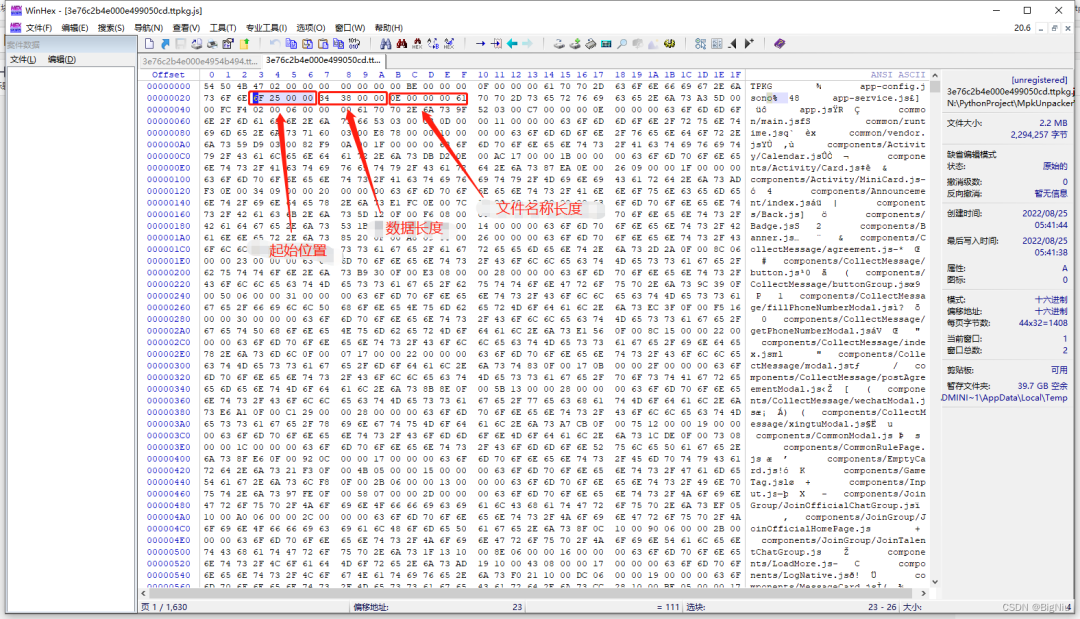Click the black left triangle icon
Screen dimensions: 1080x619
732,43
